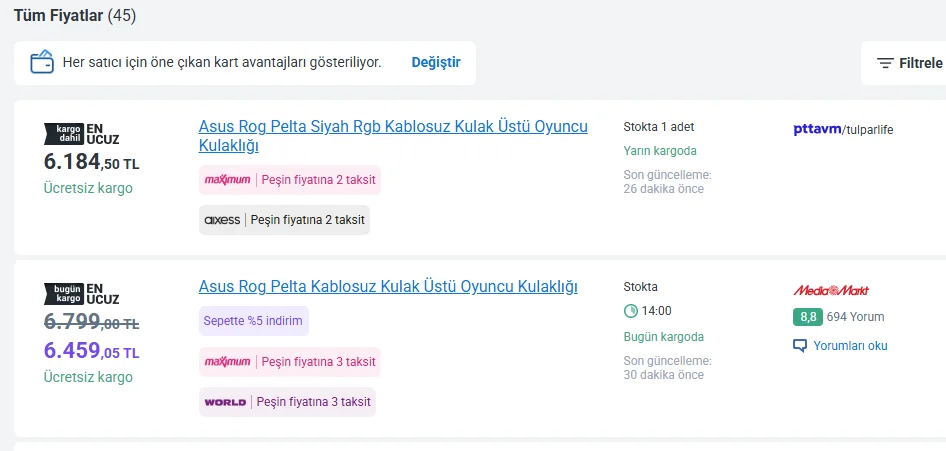The image size is (946, 451).
Task: Click the Maximum 2 taksit badge
Action: pos(290,180)
